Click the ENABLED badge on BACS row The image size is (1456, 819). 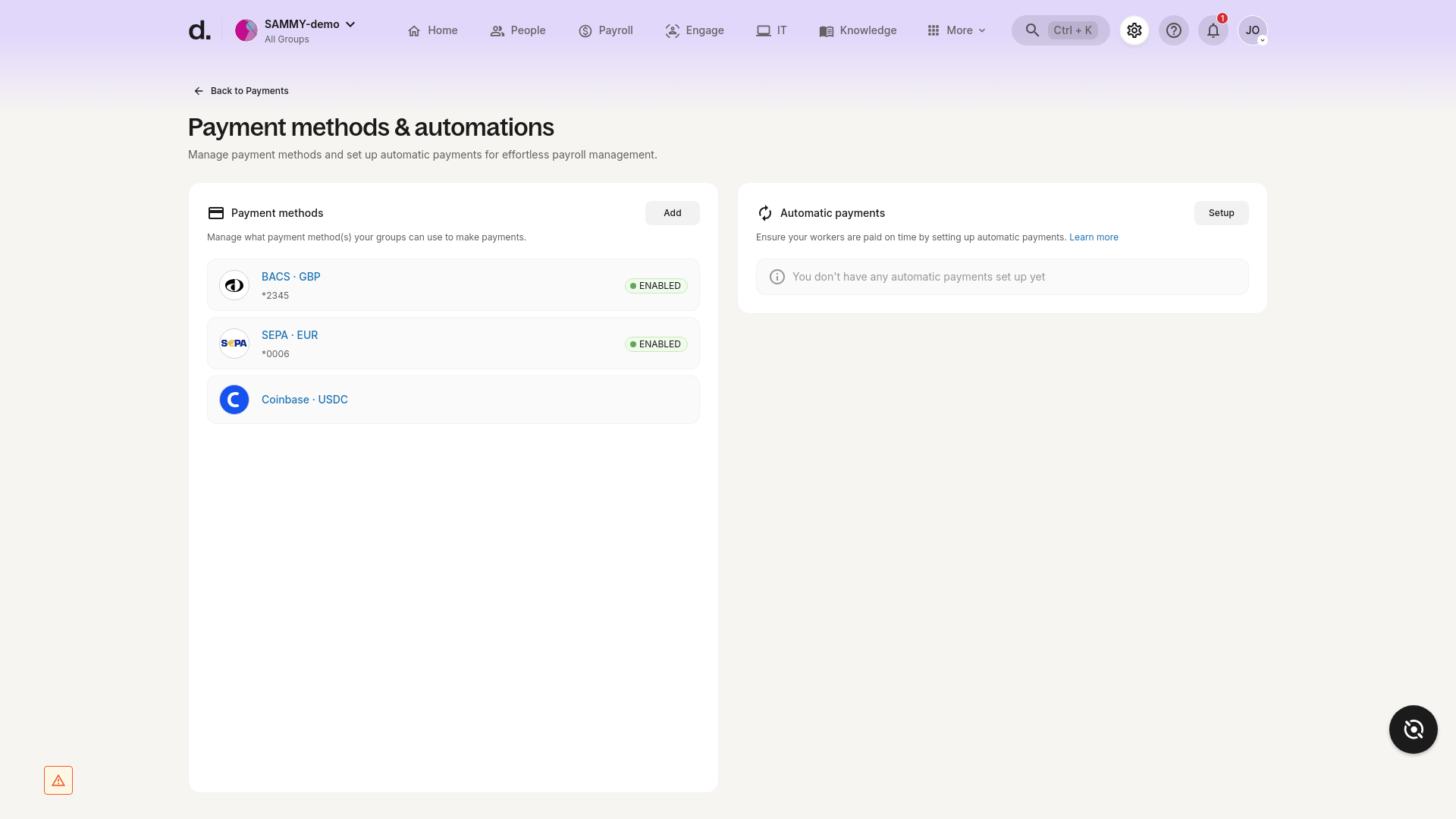[x=656, y=286]
